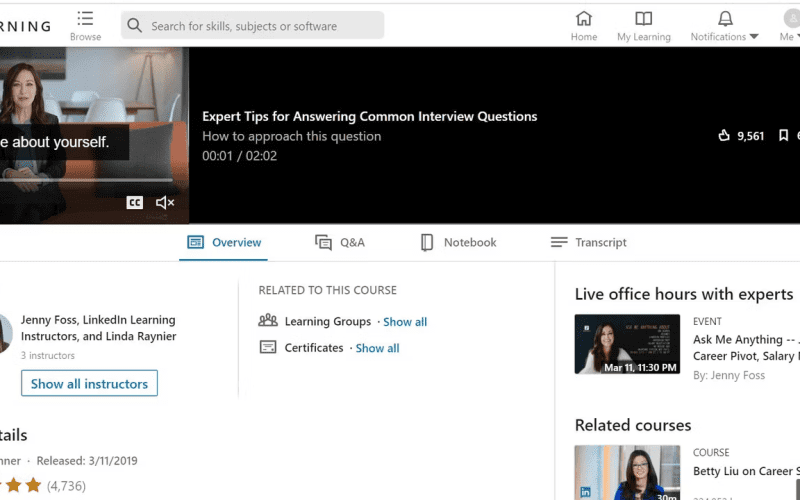Screen dimensions: 800x500
Task: Click the 'Related courses' heading
Action: pyautogui.click(x=633, y=425)
